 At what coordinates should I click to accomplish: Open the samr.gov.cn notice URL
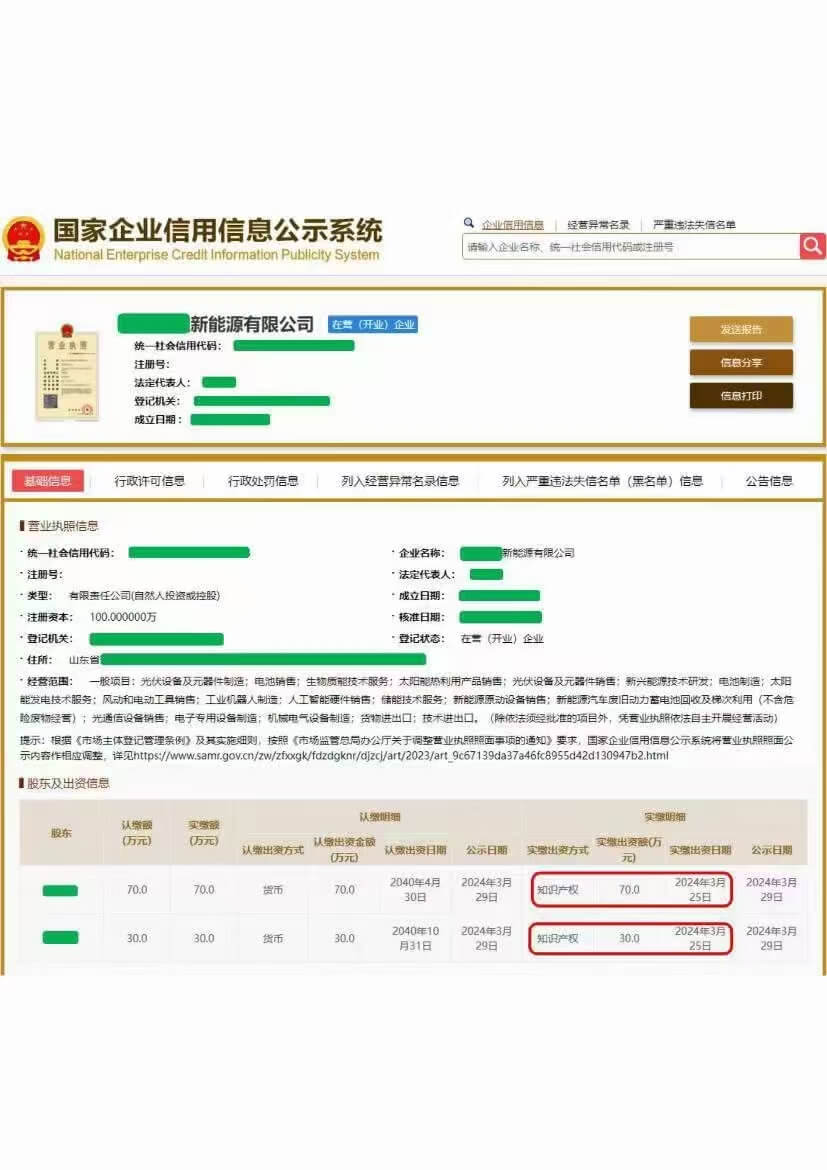[x=401, y=756]
